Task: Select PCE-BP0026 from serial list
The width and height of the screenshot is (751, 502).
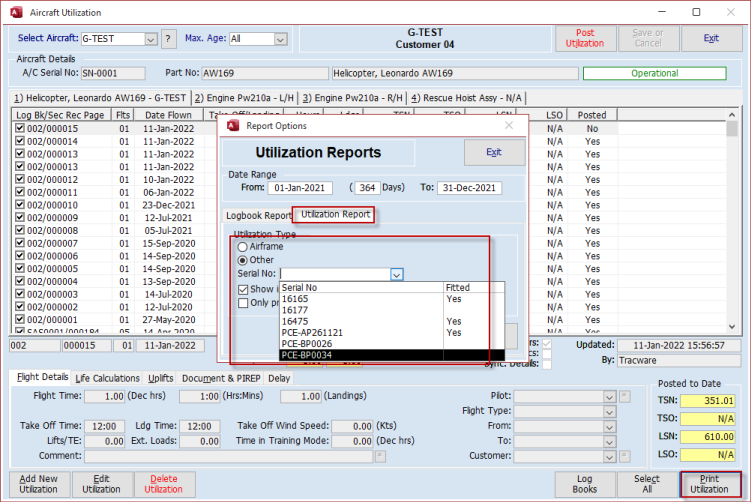Action: point(392,344)
